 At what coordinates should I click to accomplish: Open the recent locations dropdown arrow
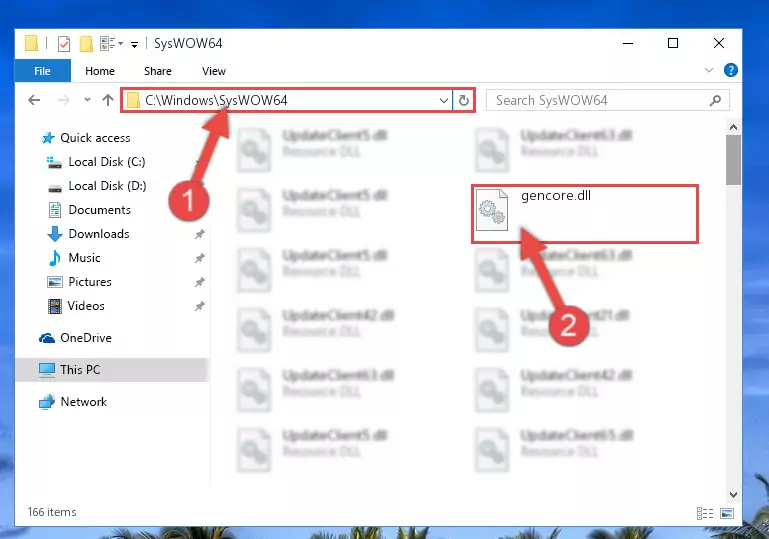(x=87, y=100)
